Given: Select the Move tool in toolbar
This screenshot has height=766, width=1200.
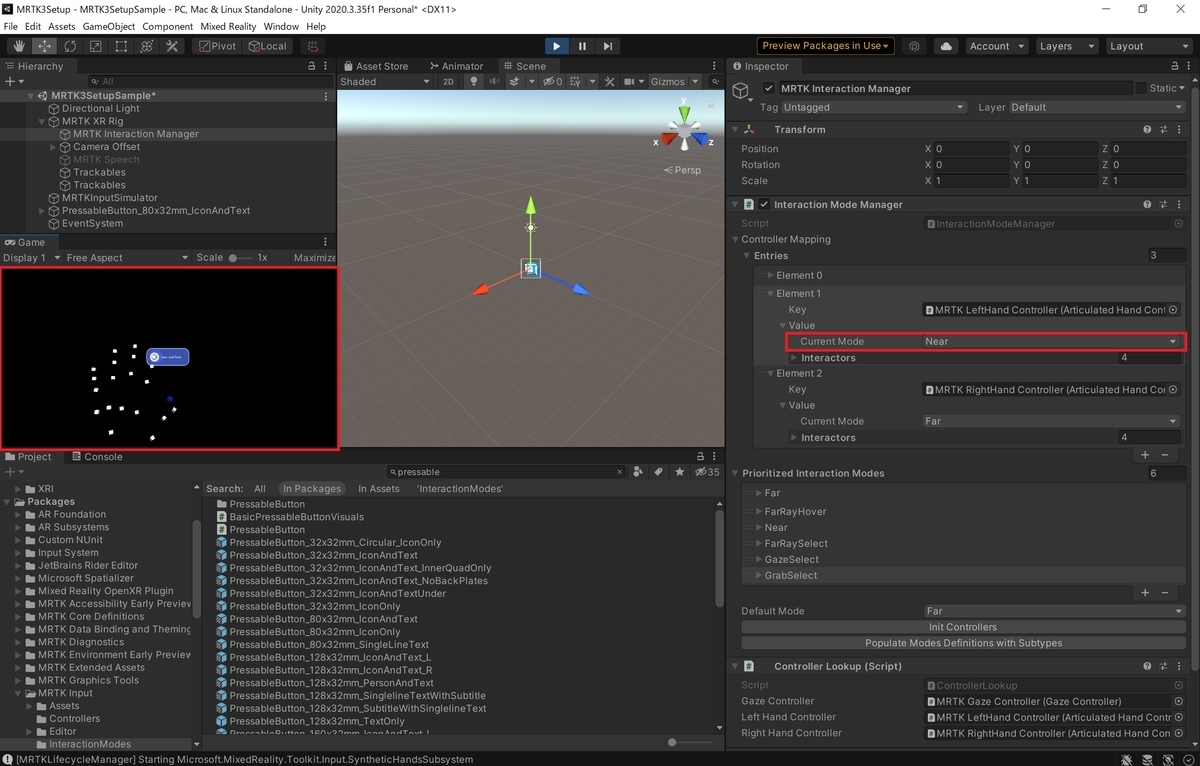Looking at the screenshot, I should click(45, 46).
